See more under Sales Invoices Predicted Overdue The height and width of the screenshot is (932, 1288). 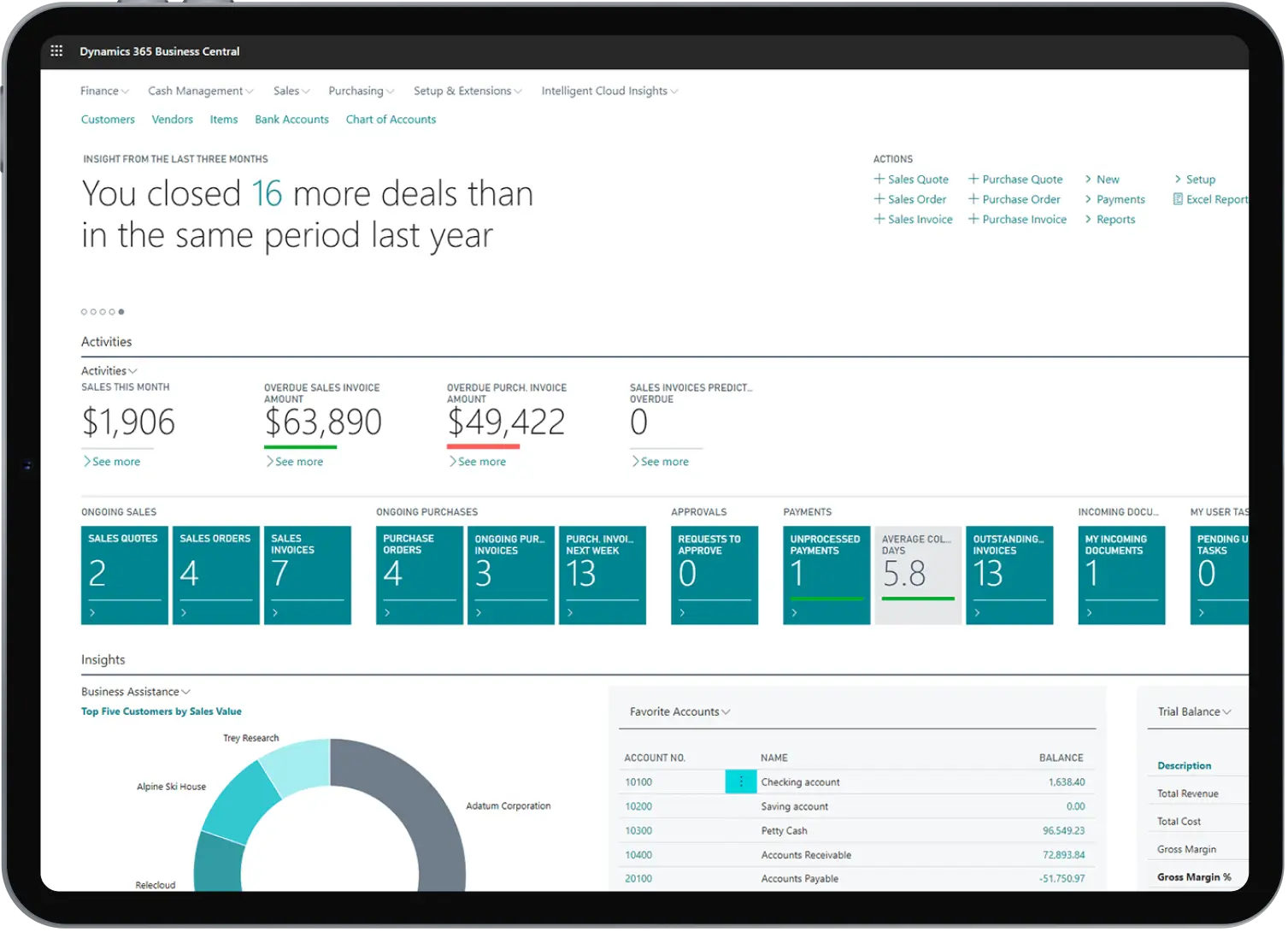[661, 462]
